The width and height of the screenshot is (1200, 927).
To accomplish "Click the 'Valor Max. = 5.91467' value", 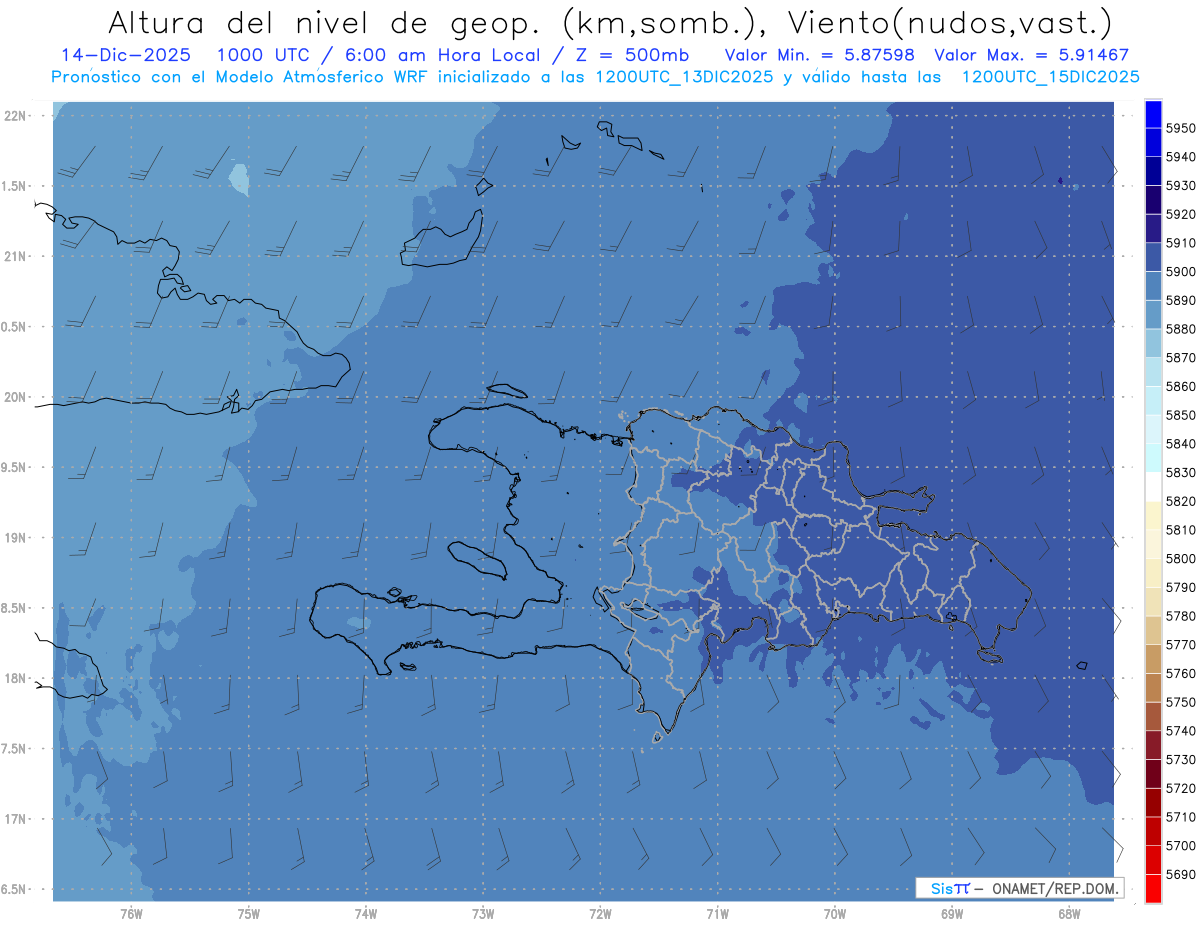I will click(x=1031, y=55).
